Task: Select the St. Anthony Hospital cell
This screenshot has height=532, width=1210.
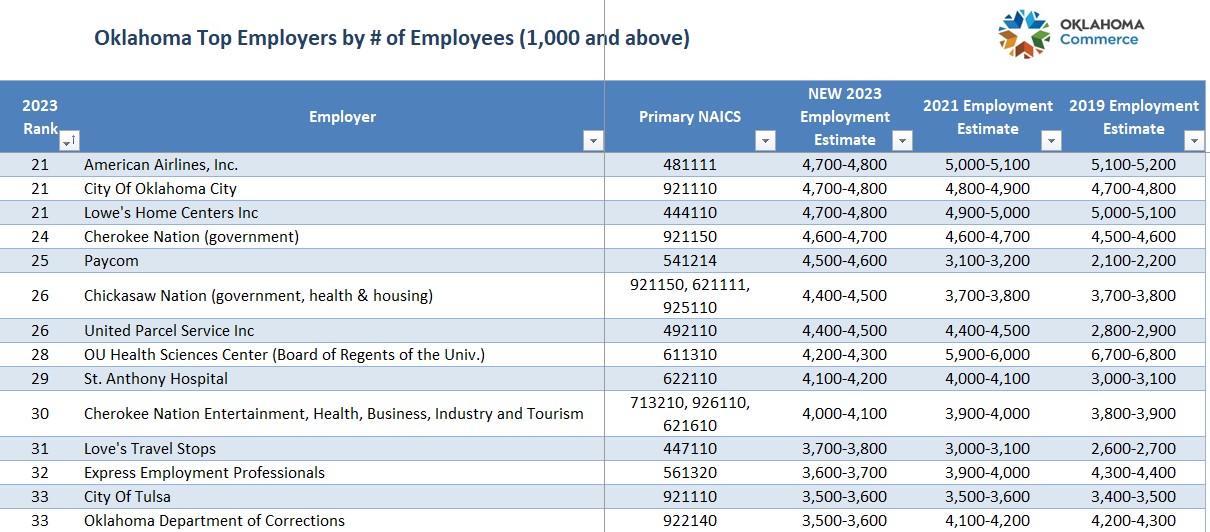Action: [x=156, y=378]
